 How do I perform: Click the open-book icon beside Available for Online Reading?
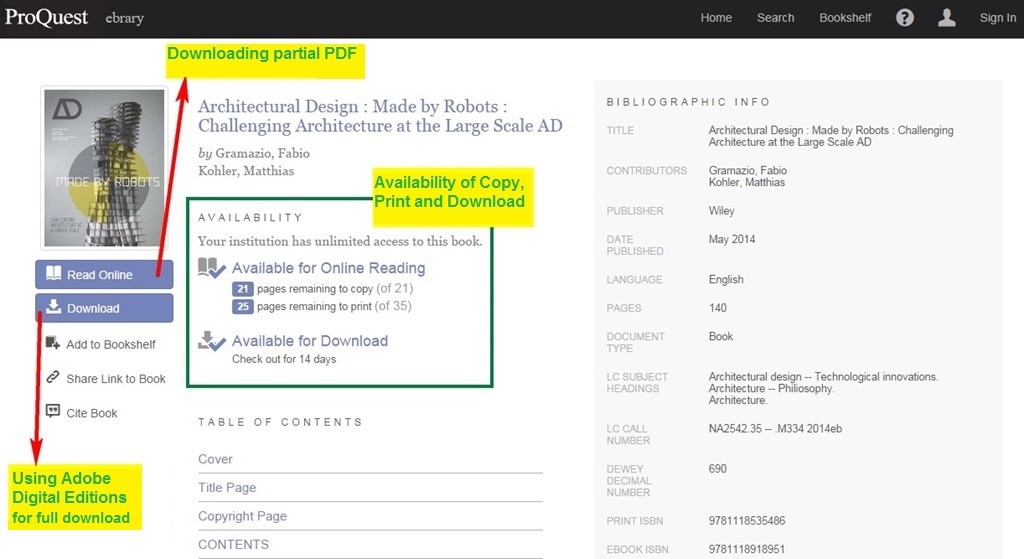coord(212,267)
